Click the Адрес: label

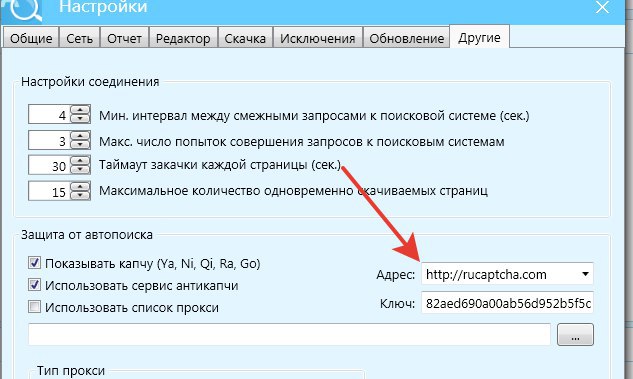tap(396, 275)
